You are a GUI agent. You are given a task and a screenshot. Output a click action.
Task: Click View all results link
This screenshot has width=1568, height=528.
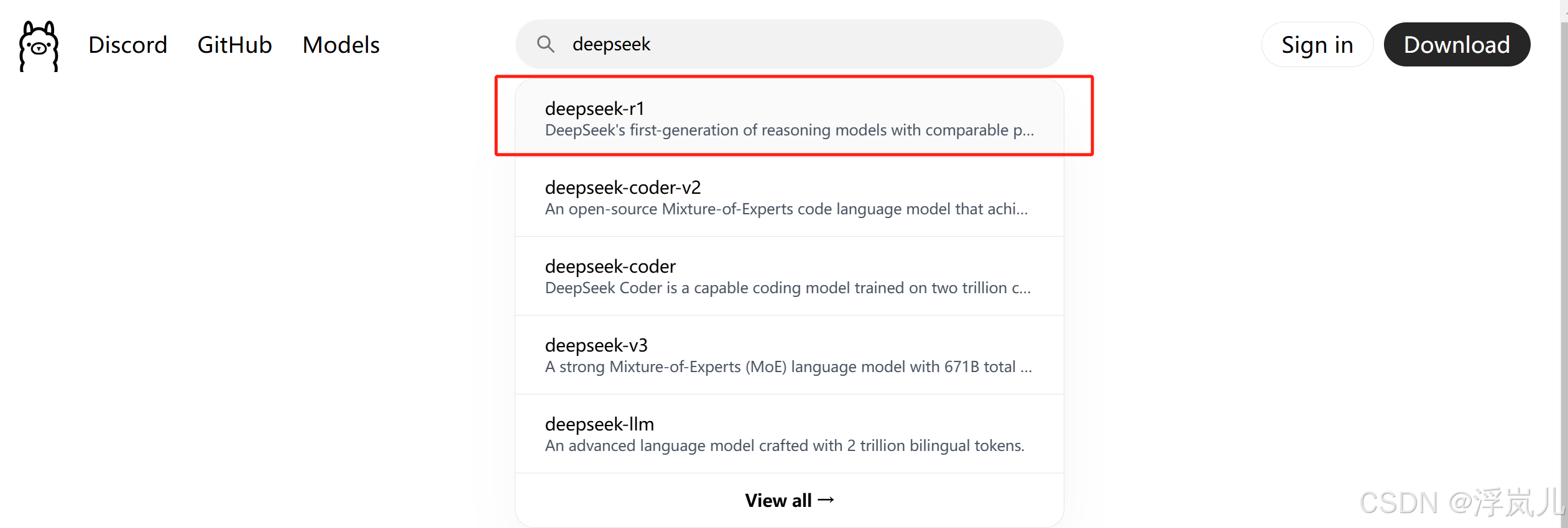[789, 500]
